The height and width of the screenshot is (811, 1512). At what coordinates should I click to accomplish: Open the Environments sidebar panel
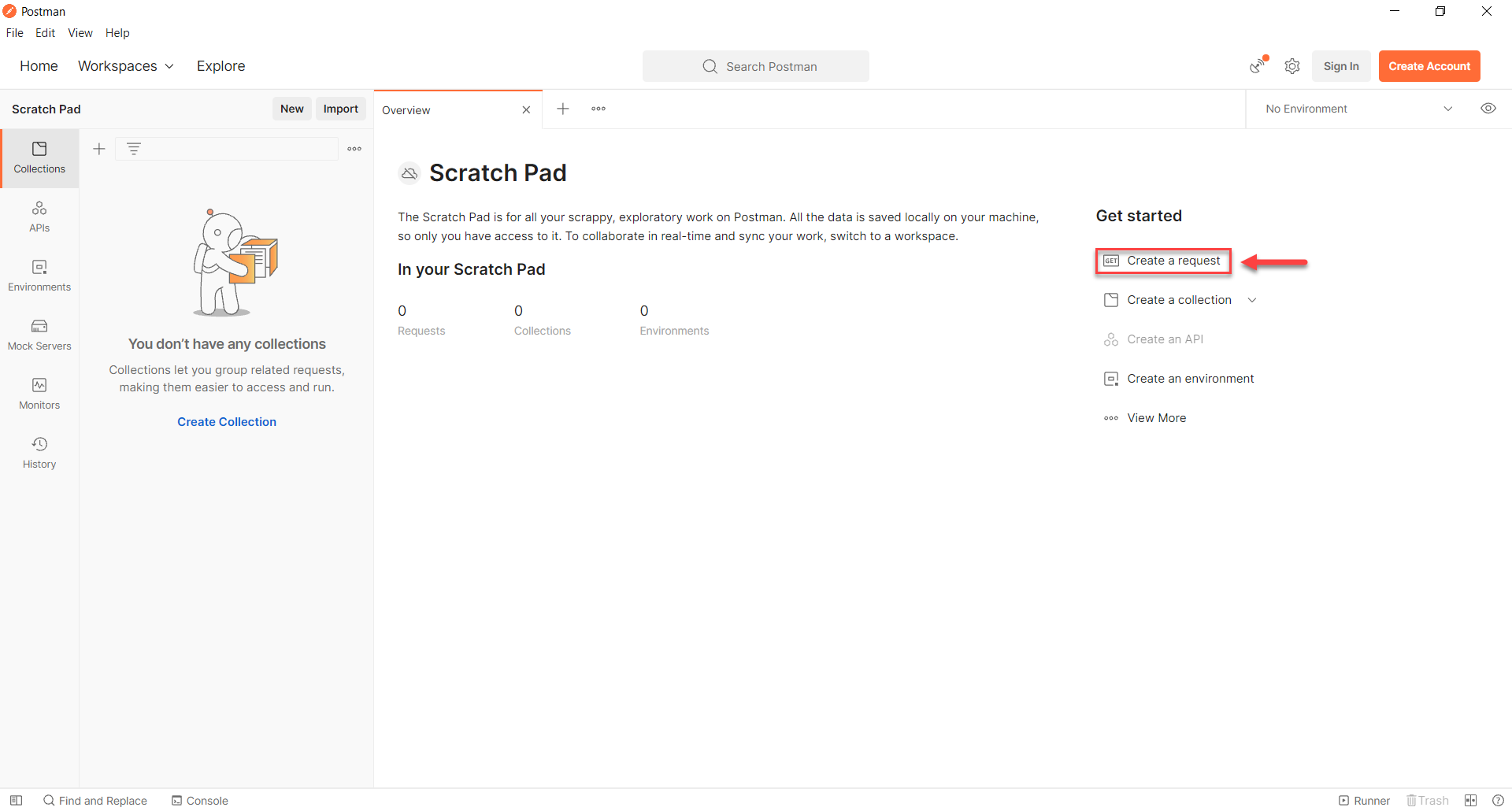point(39,276)
